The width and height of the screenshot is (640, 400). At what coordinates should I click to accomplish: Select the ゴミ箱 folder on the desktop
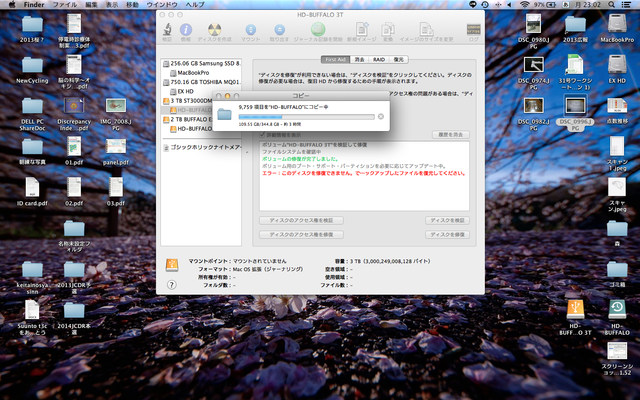617,269
